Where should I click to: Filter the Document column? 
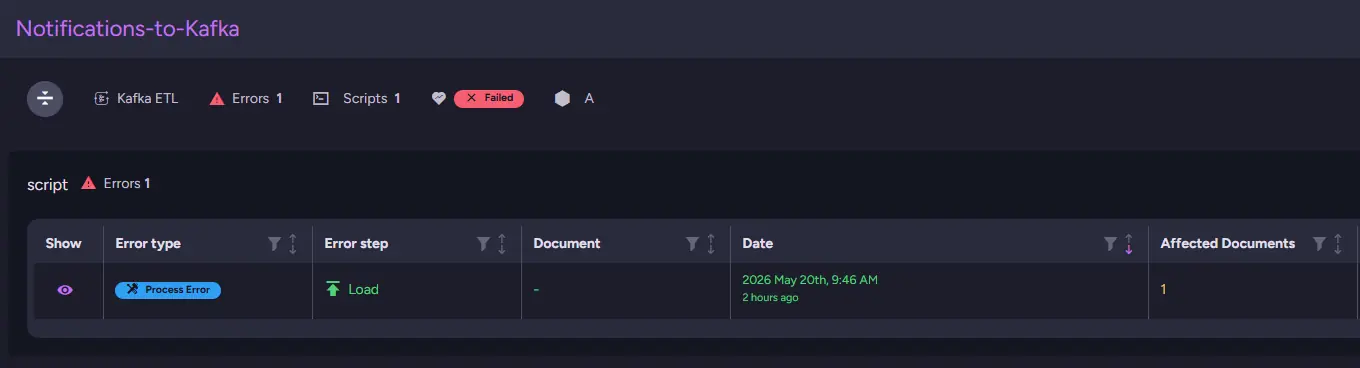(x=693, y=243)
